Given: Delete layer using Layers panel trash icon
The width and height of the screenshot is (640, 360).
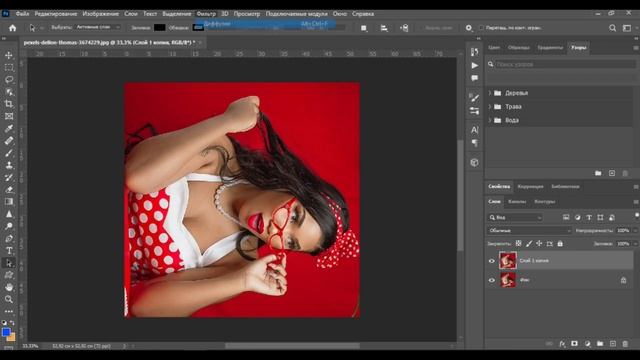Looking at the screenshot, I should [x=625, y=344].
